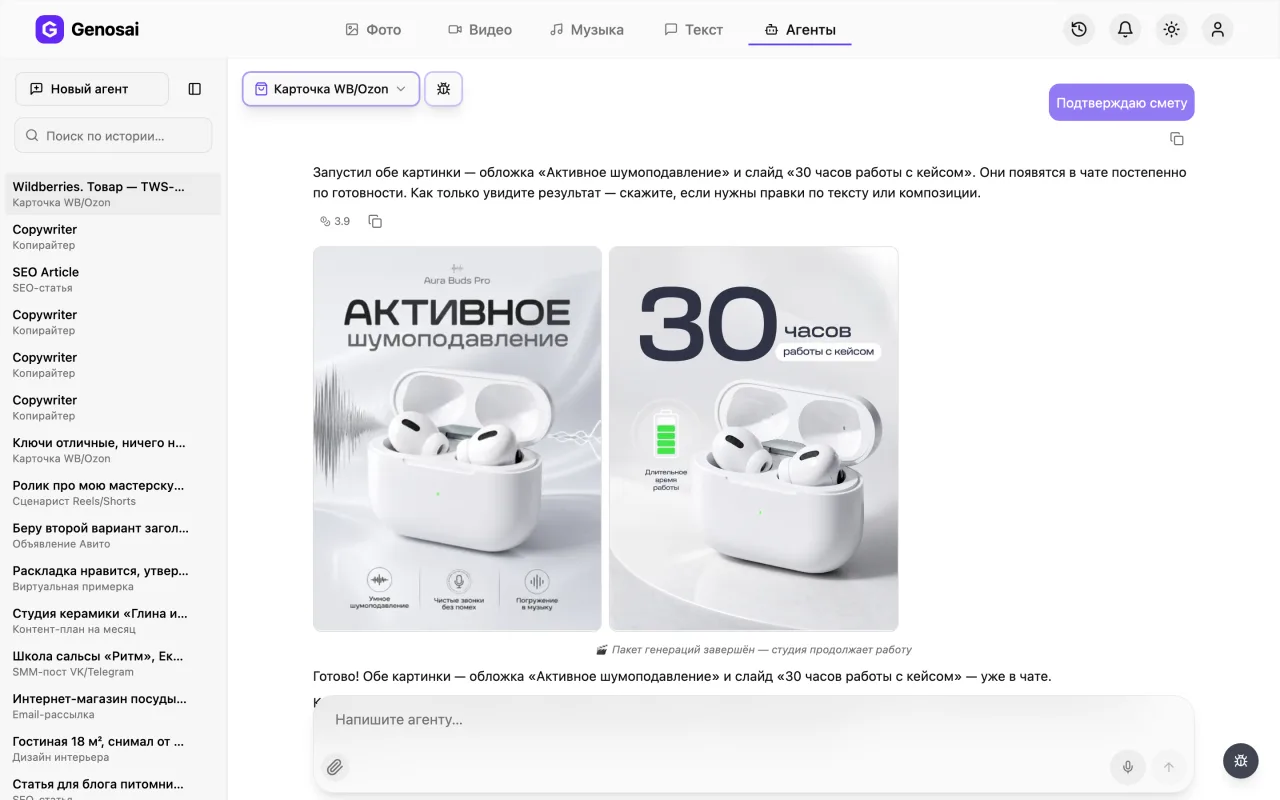Screen dimensions: 1280x800
Task: Open chat Ролик про мою мастерску…
Action: (x=113, y=493)
